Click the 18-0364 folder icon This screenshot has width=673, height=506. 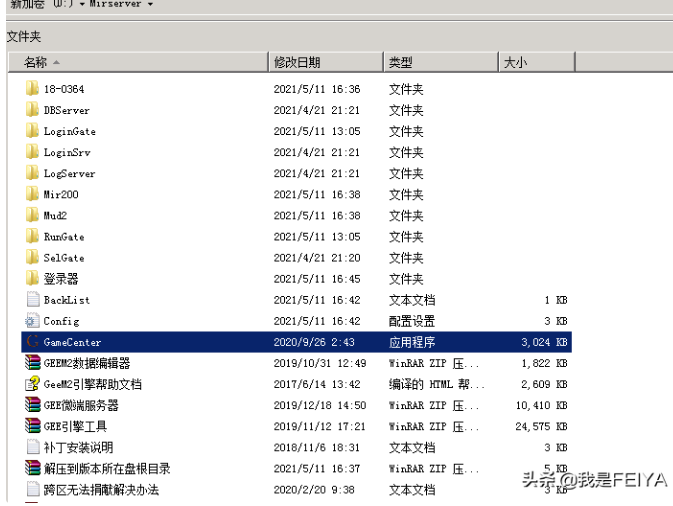(32, 88)
